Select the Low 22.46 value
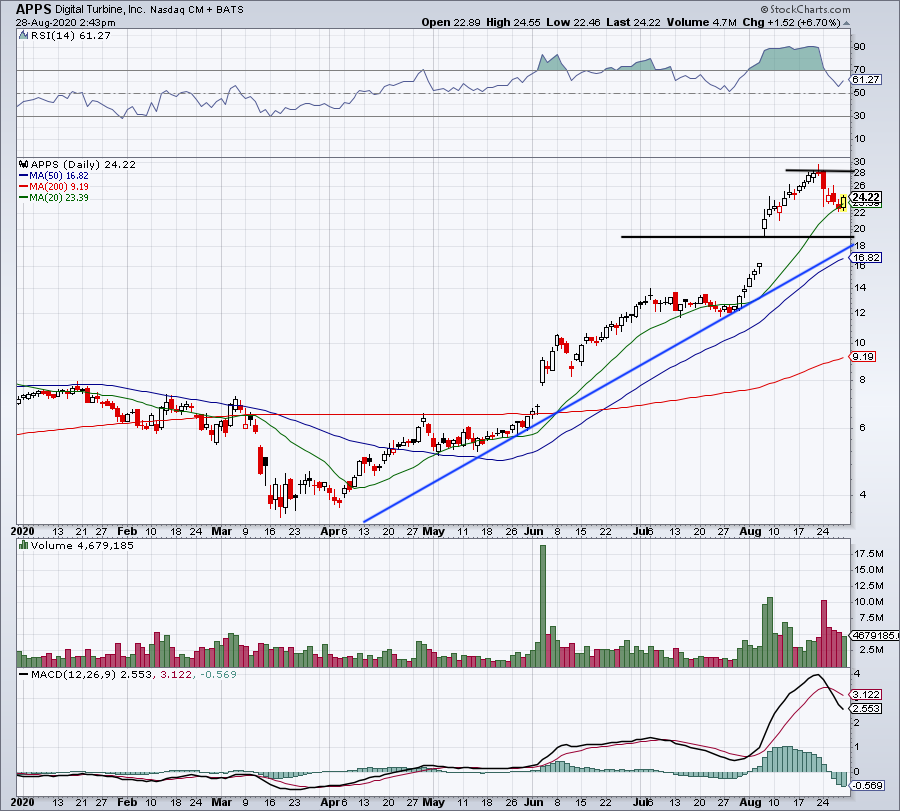Image resolution: width=900 pixels, height=811 pixels. pyautogui.click(x=573, y=22)
